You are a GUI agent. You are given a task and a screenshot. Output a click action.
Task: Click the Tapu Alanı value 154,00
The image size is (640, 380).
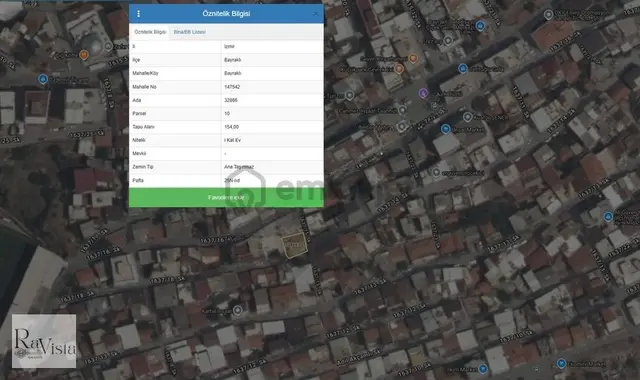231,127
